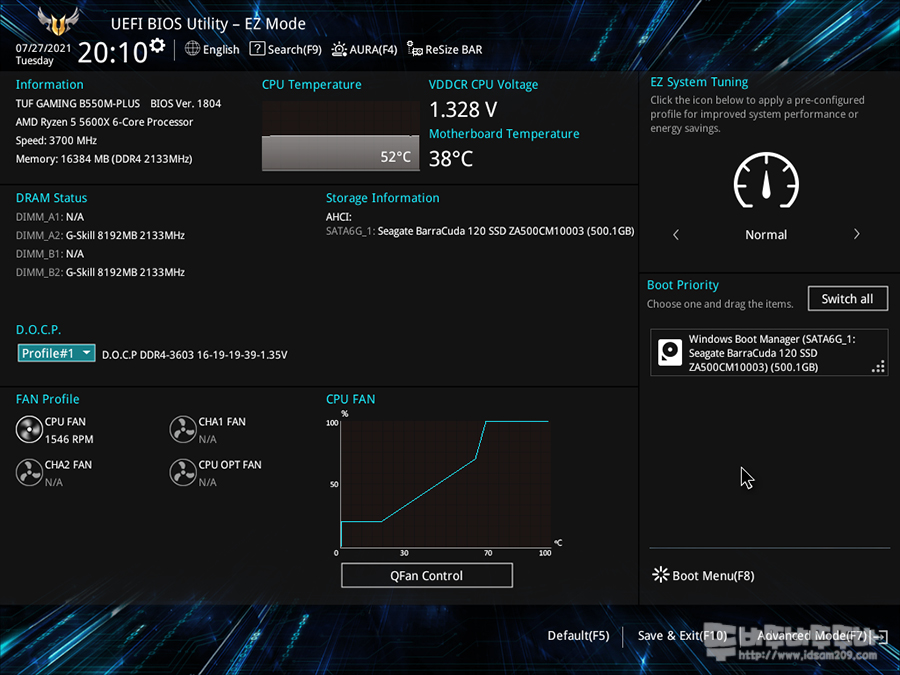The image size is (900, 675).
Task: Click the Speed: 3700 MHz line
Action: coord(56,140)
